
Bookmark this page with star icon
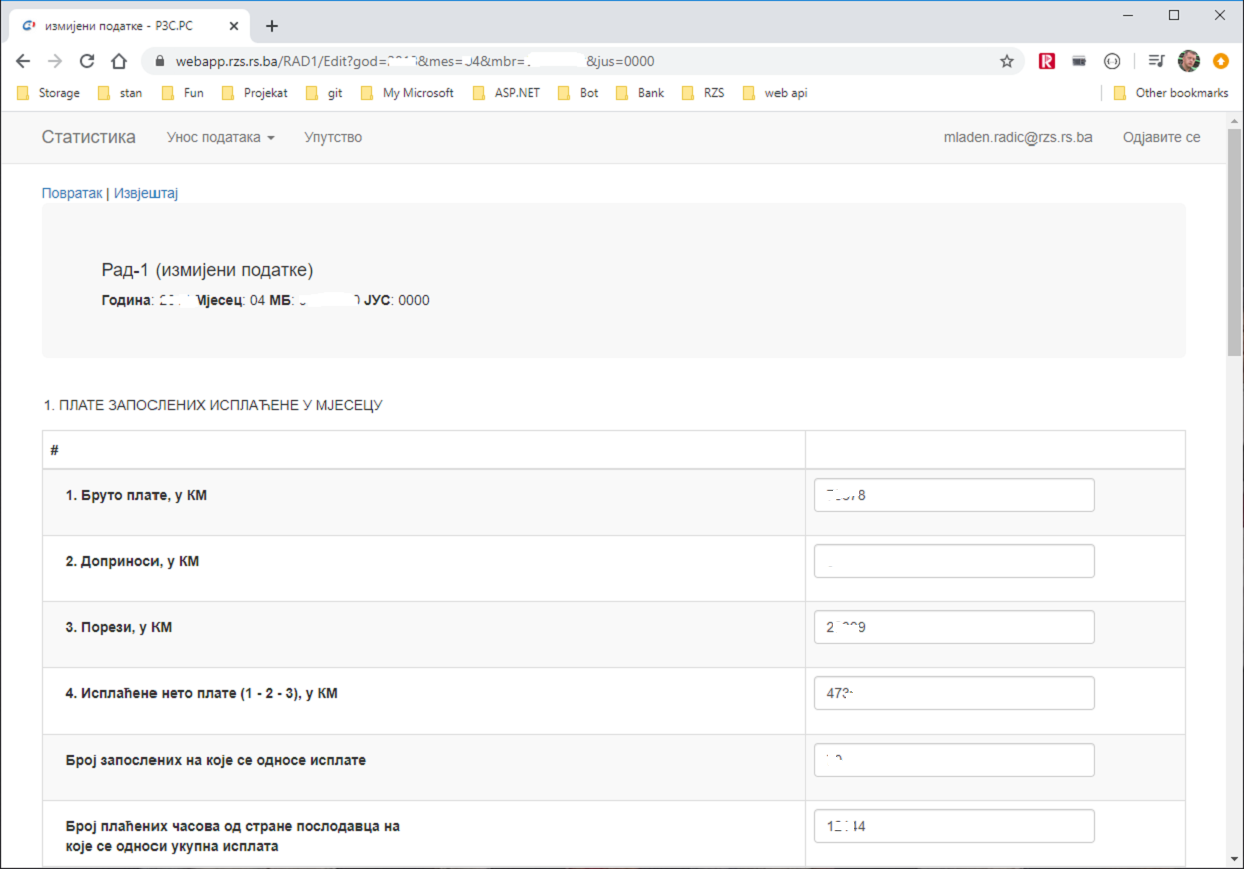[1007, 61]
